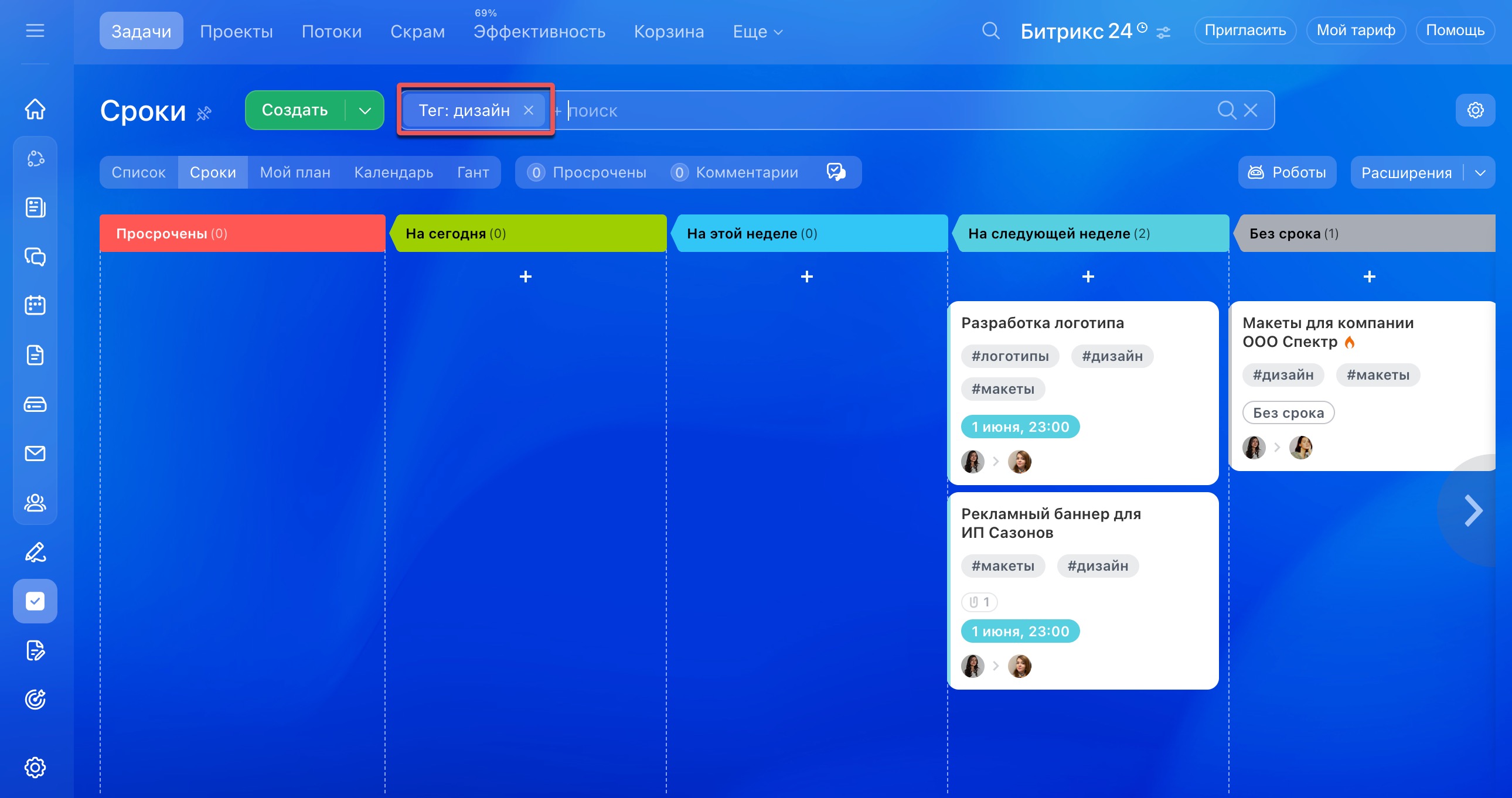Expand the Создать button dropdown arrow
Viewport: 1512px width, 798px height.
365,110
